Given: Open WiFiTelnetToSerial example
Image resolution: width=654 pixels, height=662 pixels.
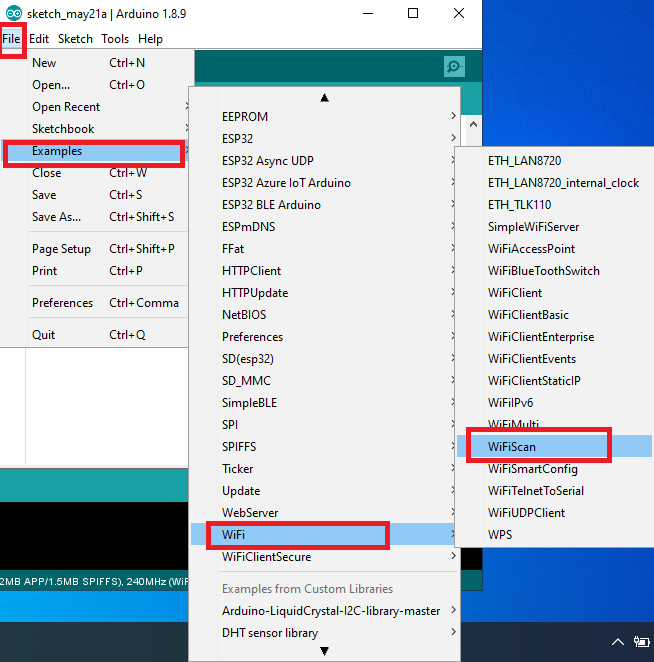Looking at the screenshot, I should [555, 491].
